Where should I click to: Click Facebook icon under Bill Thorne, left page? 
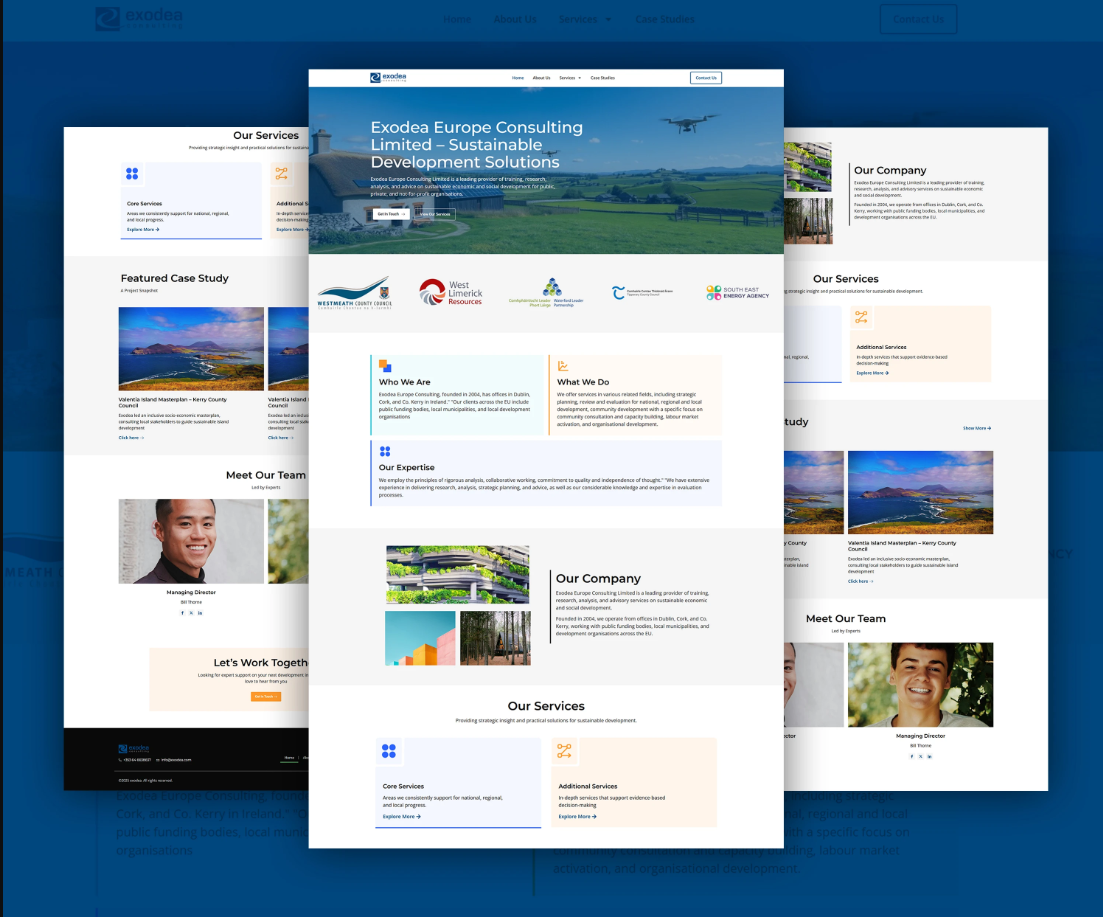coord(183,613)
